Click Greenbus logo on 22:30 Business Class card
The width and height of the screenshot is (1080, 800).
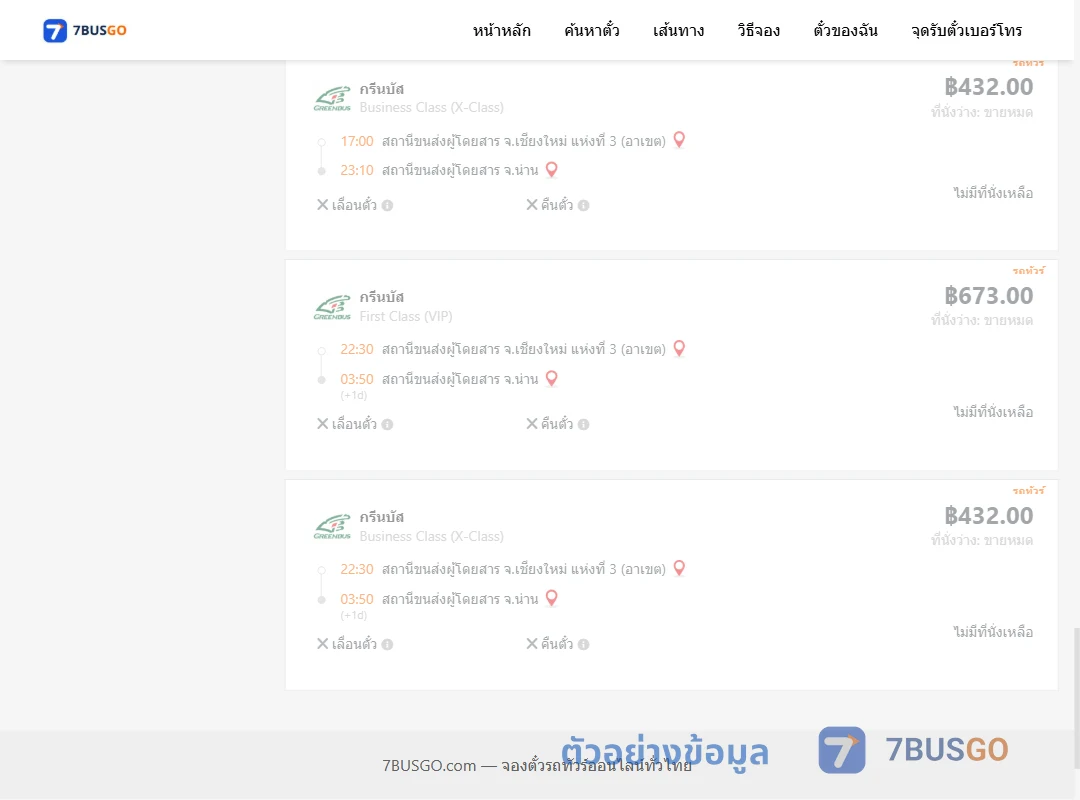pos(332,526)
